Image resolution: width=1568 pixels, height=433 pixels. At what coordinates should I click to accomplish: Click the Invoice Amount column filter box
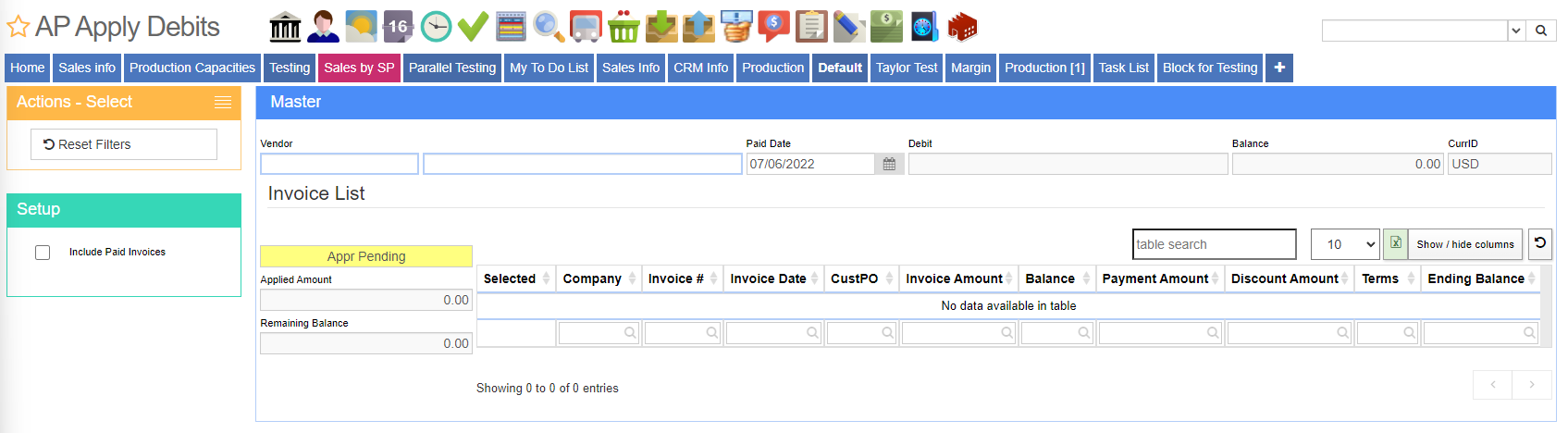959,332
